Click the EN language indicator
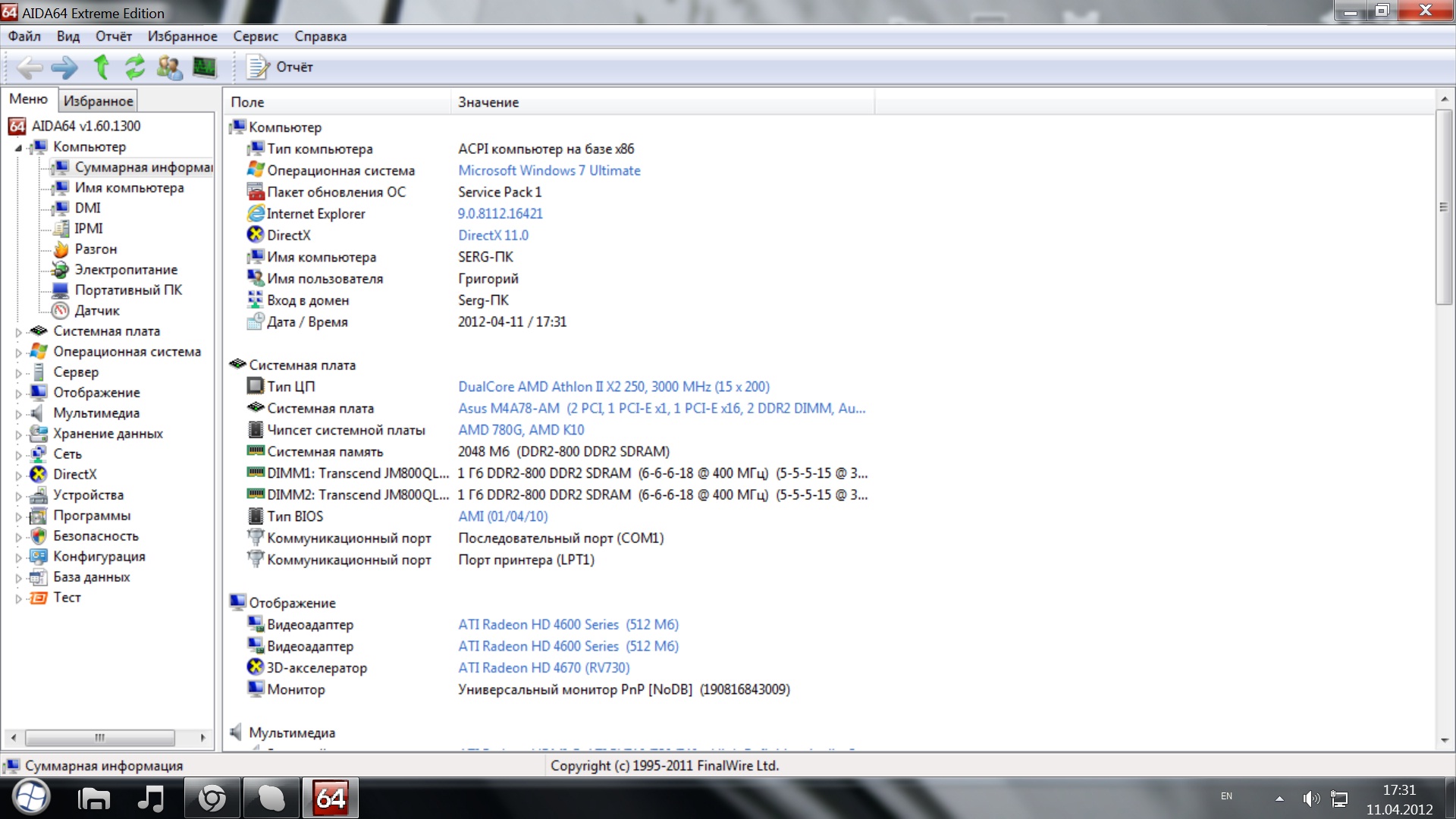Screen dimensions: 1456x819 (x=1226, y=796)
